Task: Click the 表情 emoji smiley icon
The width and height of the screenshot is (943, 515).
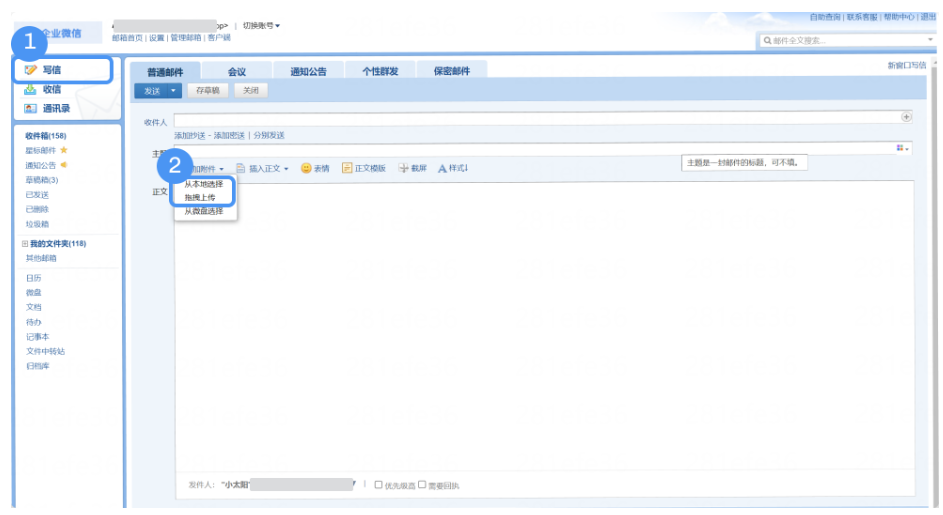Action: (306, 168)
